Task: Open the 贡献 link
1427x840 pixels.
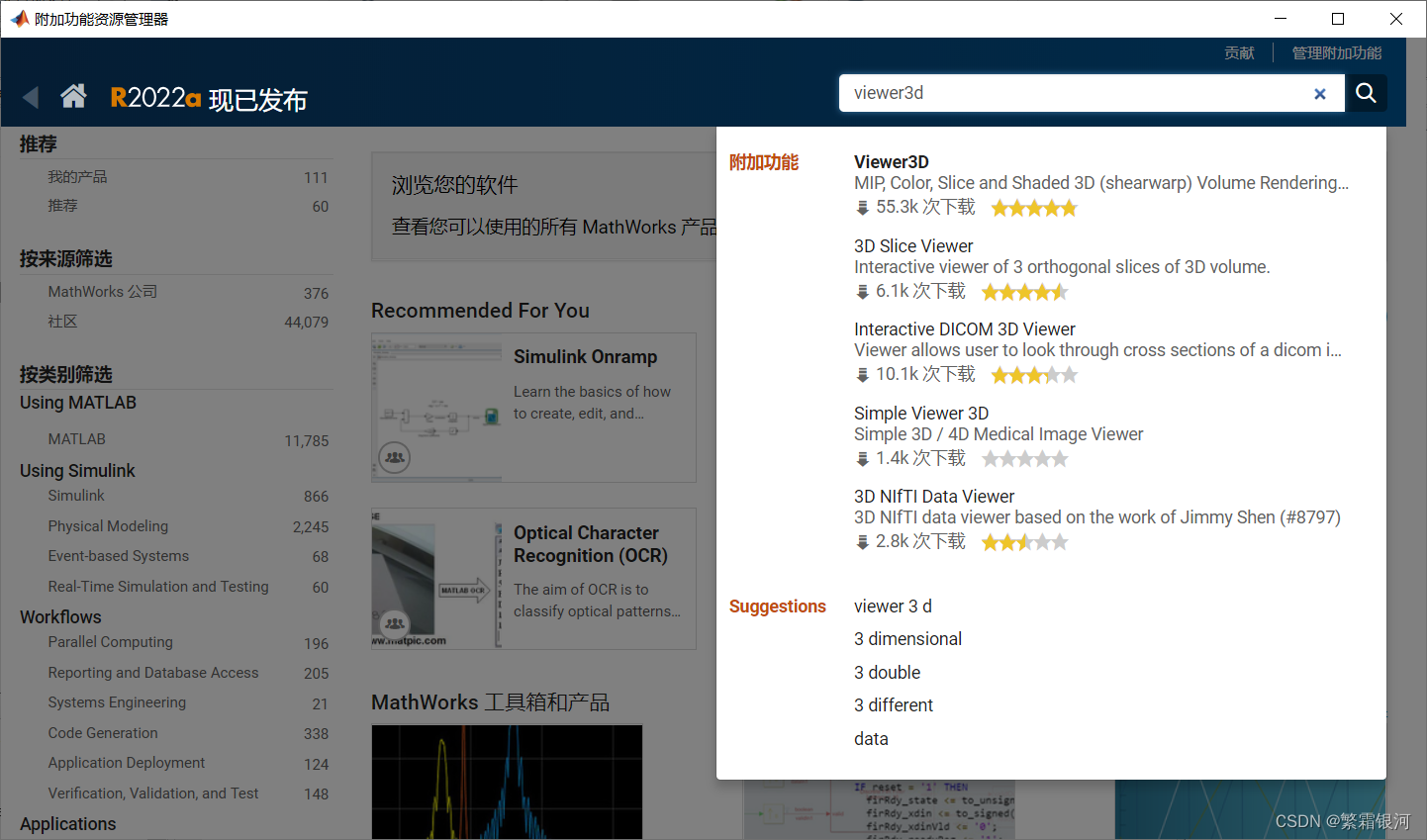Action: [1239, 53]
